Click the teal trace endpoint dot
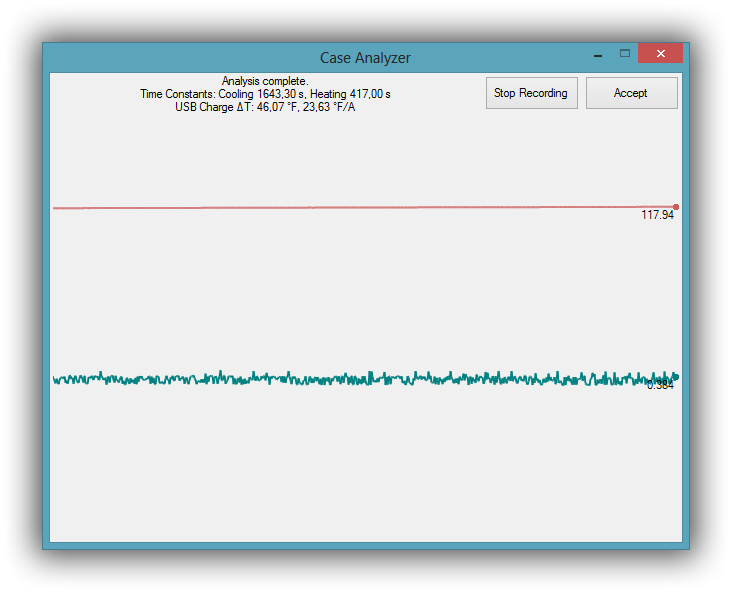This screenshot has height=592, width=732. click(676, 377)
